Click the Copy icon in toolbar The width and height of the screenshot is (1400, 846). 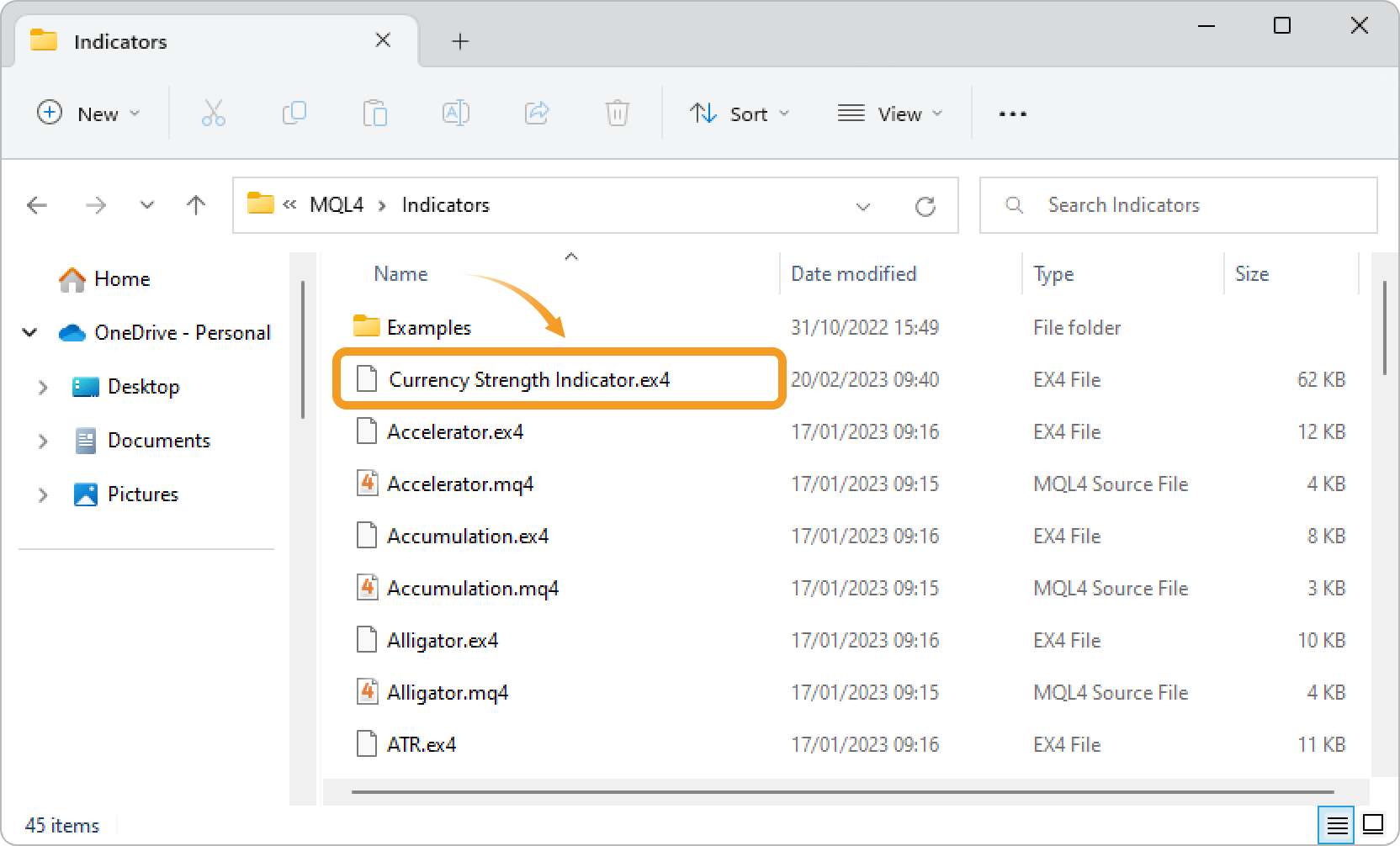coord(294,113)
